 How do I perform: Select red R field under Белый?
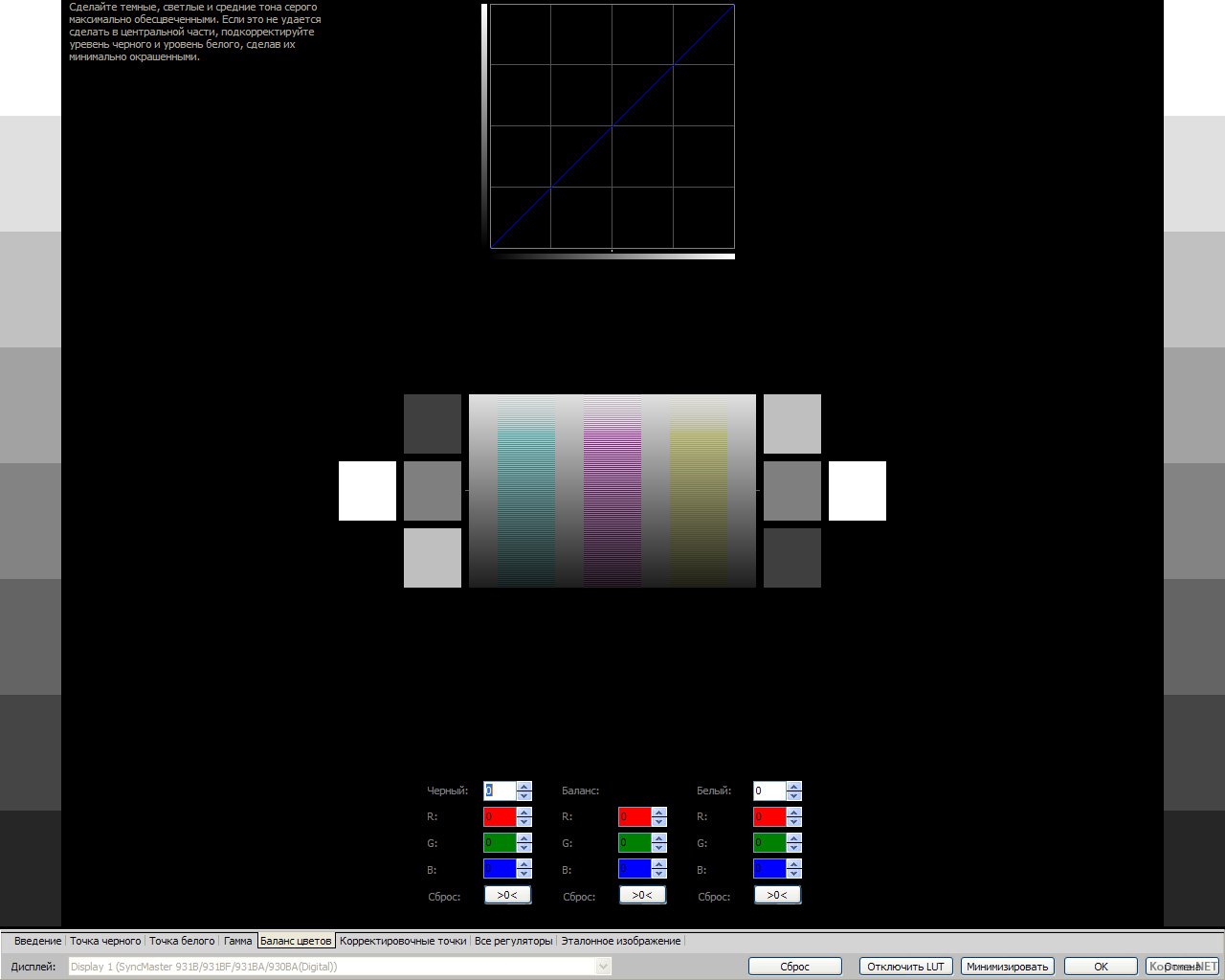[x=769, y=816]
